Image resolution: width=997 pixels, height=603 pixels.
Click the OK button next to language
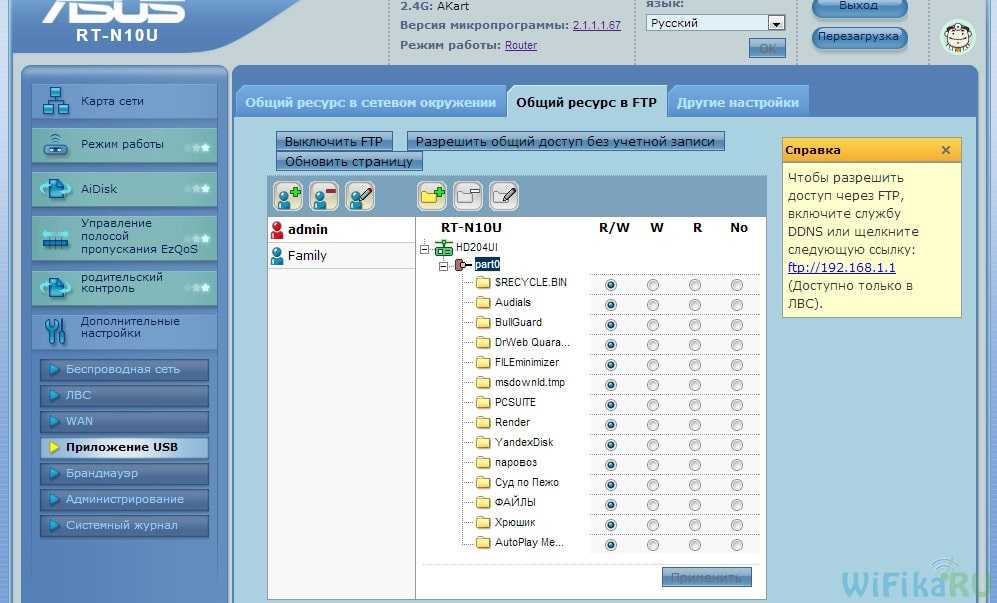(767, 48)
